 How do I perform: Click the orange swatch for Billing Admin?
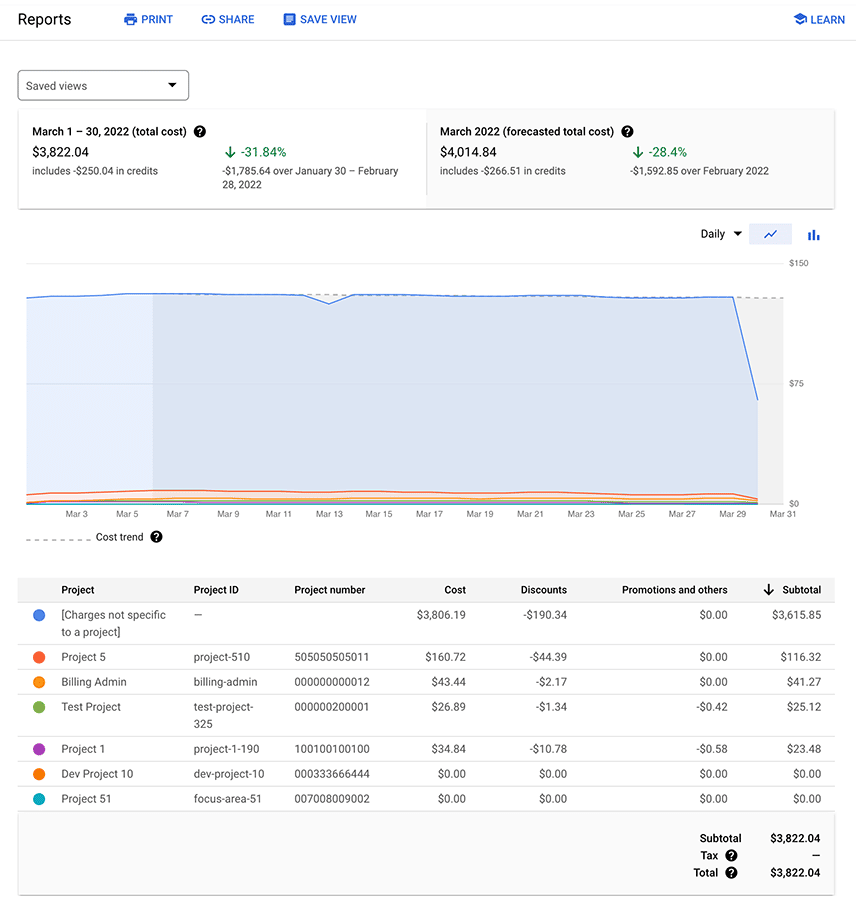[x=39, y=682]
